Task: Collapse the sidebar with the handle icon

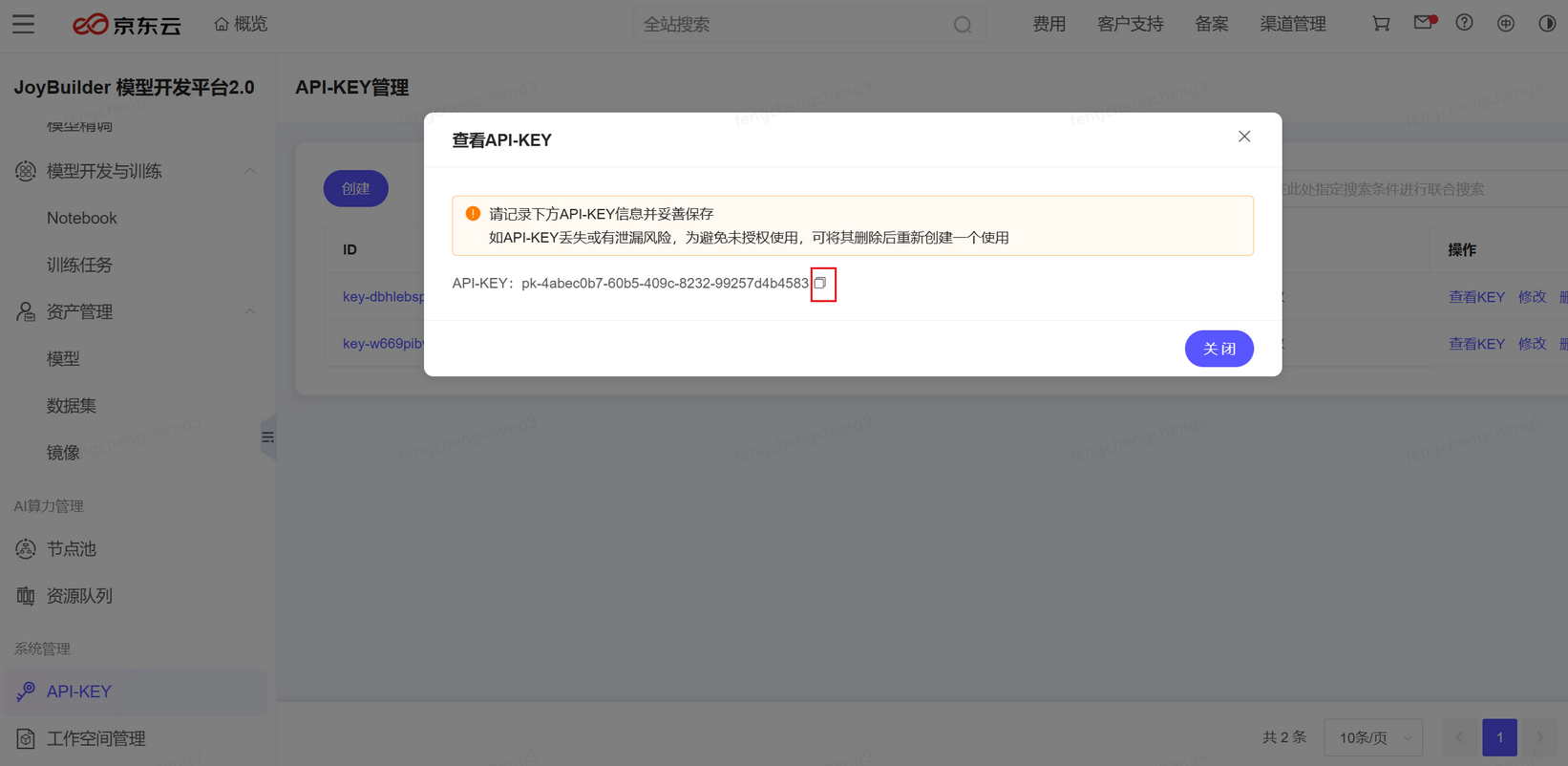Action: [268, 437]
